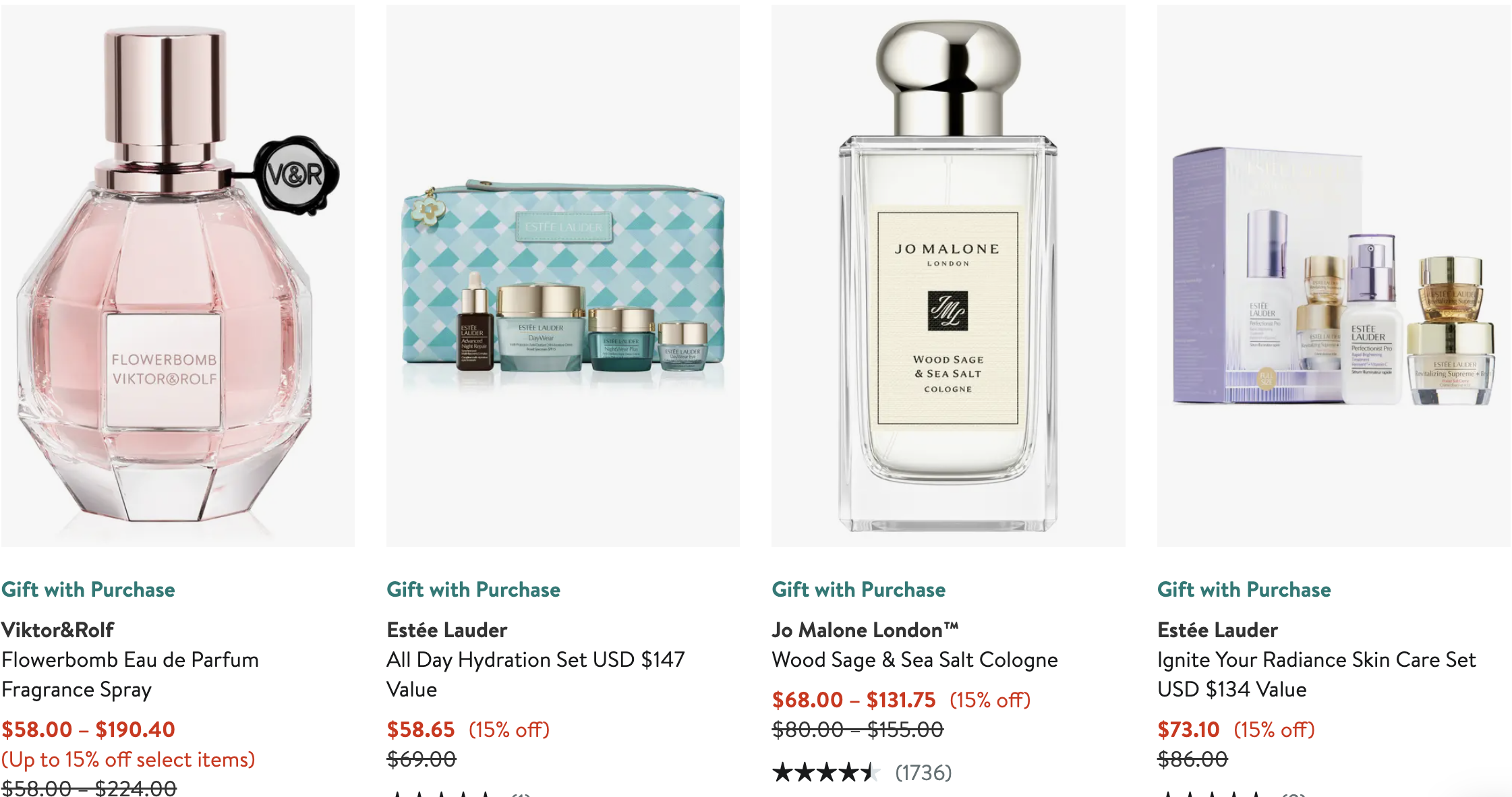Open Wood Sage & Sea Salt Cologne

[915, 660]
